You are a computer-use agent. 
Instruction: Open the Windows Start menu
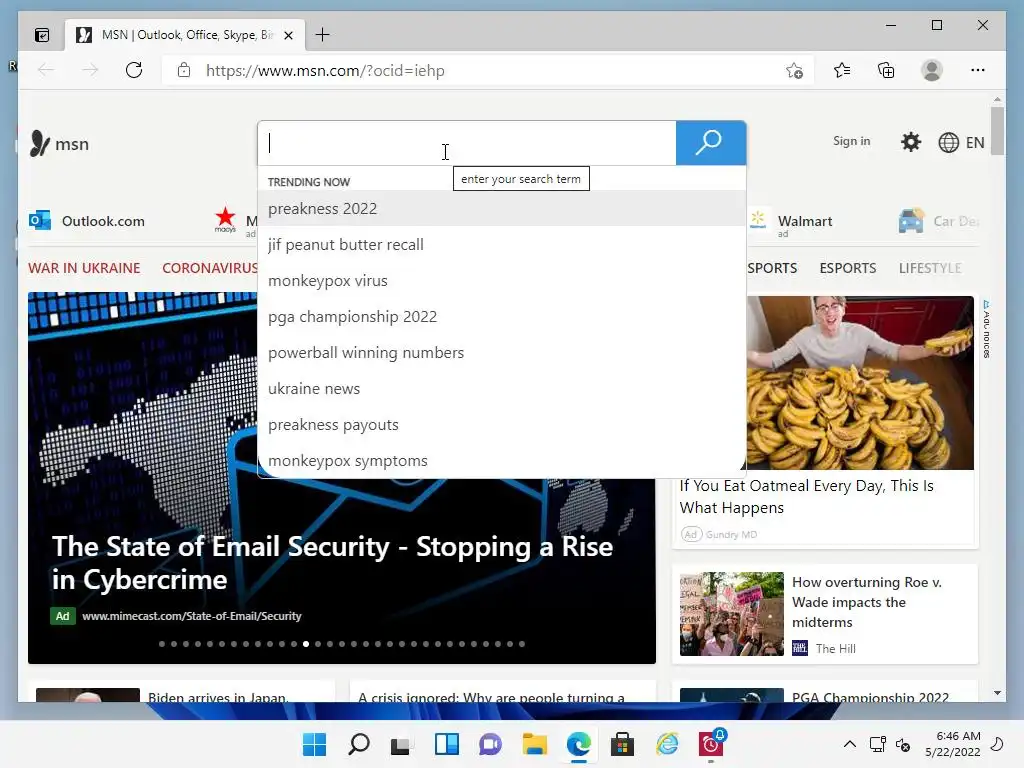tap(315, 744)
